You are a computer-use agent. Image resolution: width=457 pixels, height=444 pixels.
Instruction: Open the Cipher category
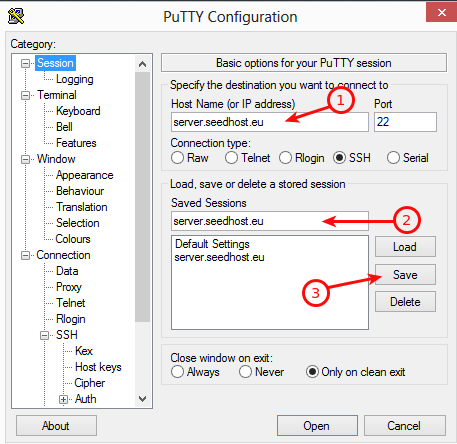90,383
